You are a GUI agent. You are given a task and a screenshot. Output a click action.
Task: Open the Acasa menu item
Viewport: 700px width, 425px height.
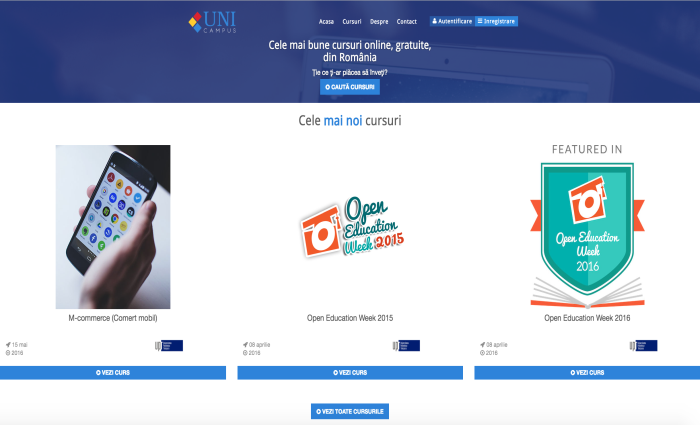[x=326, y=21]
